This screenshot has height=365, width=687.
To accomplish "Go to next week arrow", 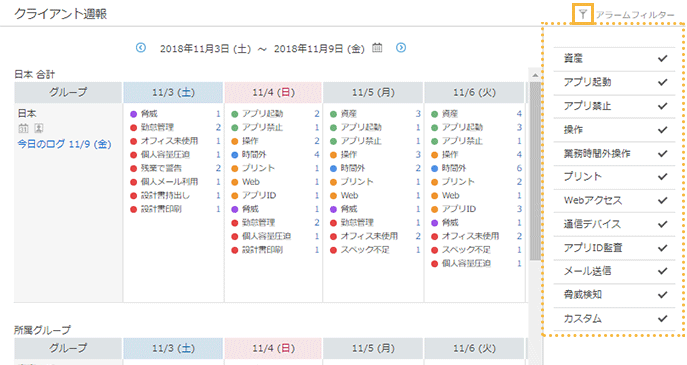I will point(401,47).
